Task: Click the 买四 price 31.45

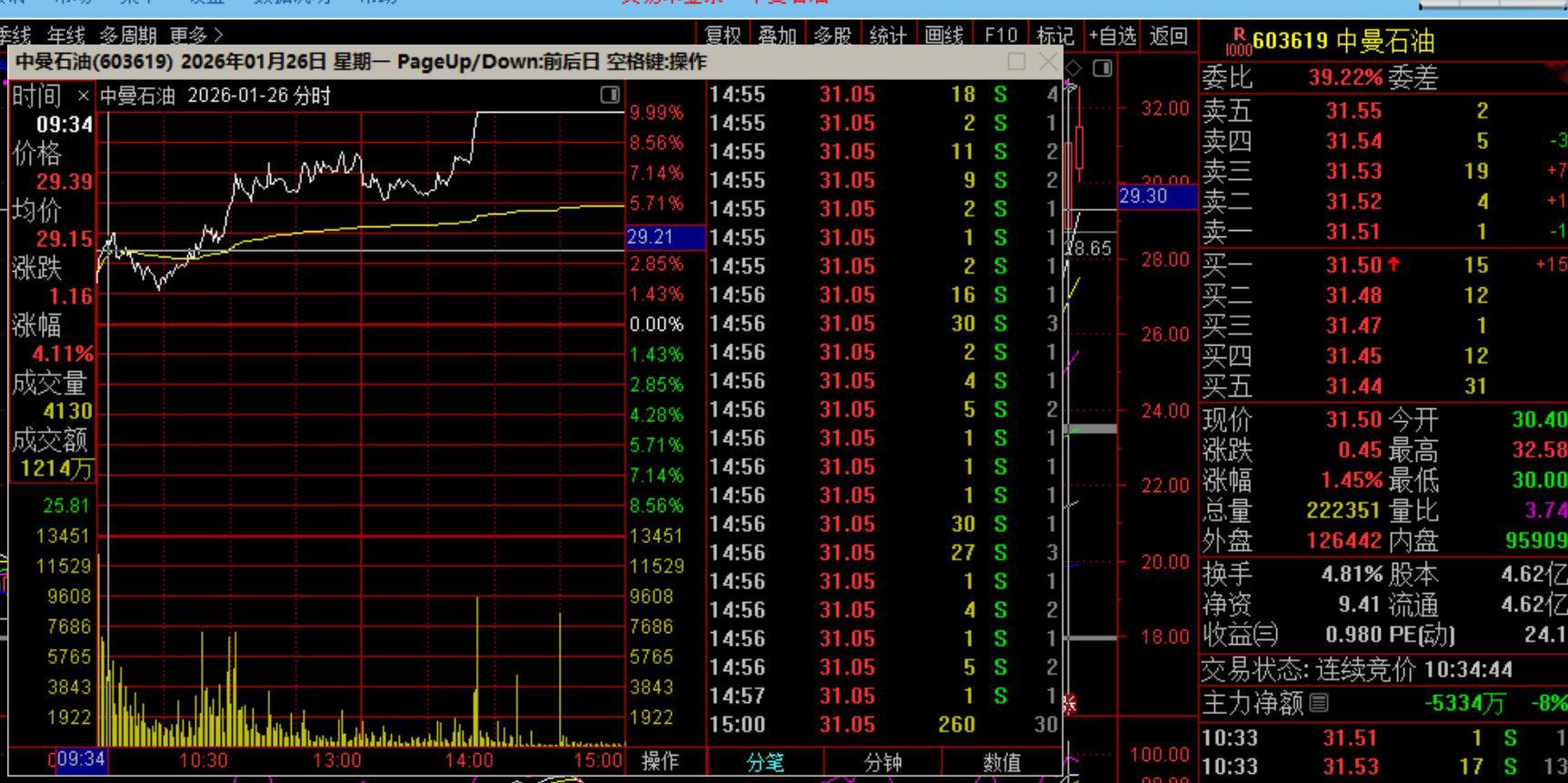Action: pos(1353,356)
